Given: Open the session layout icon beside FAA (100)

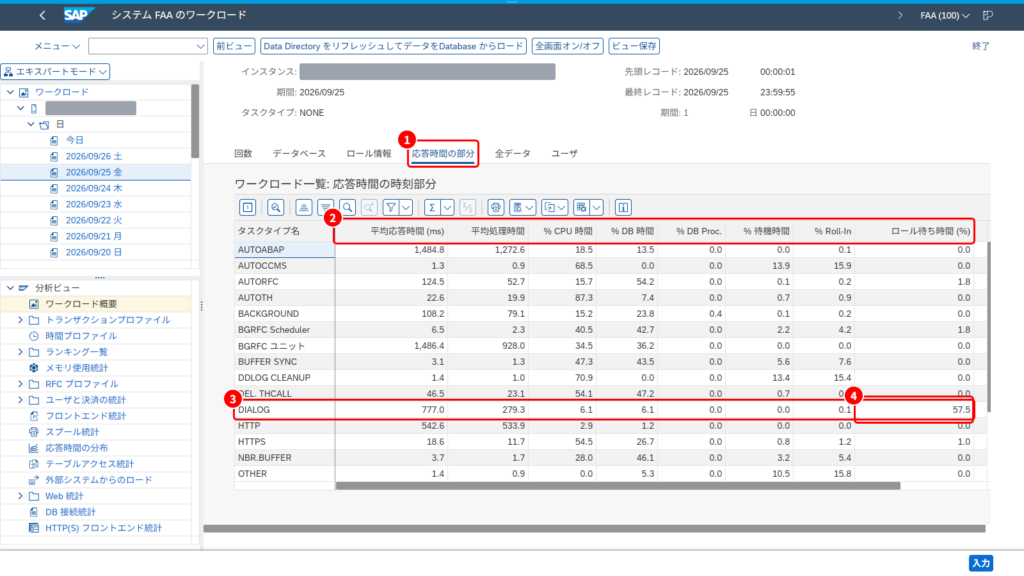Looking at the screenshot, I should (x=987, y=15).
